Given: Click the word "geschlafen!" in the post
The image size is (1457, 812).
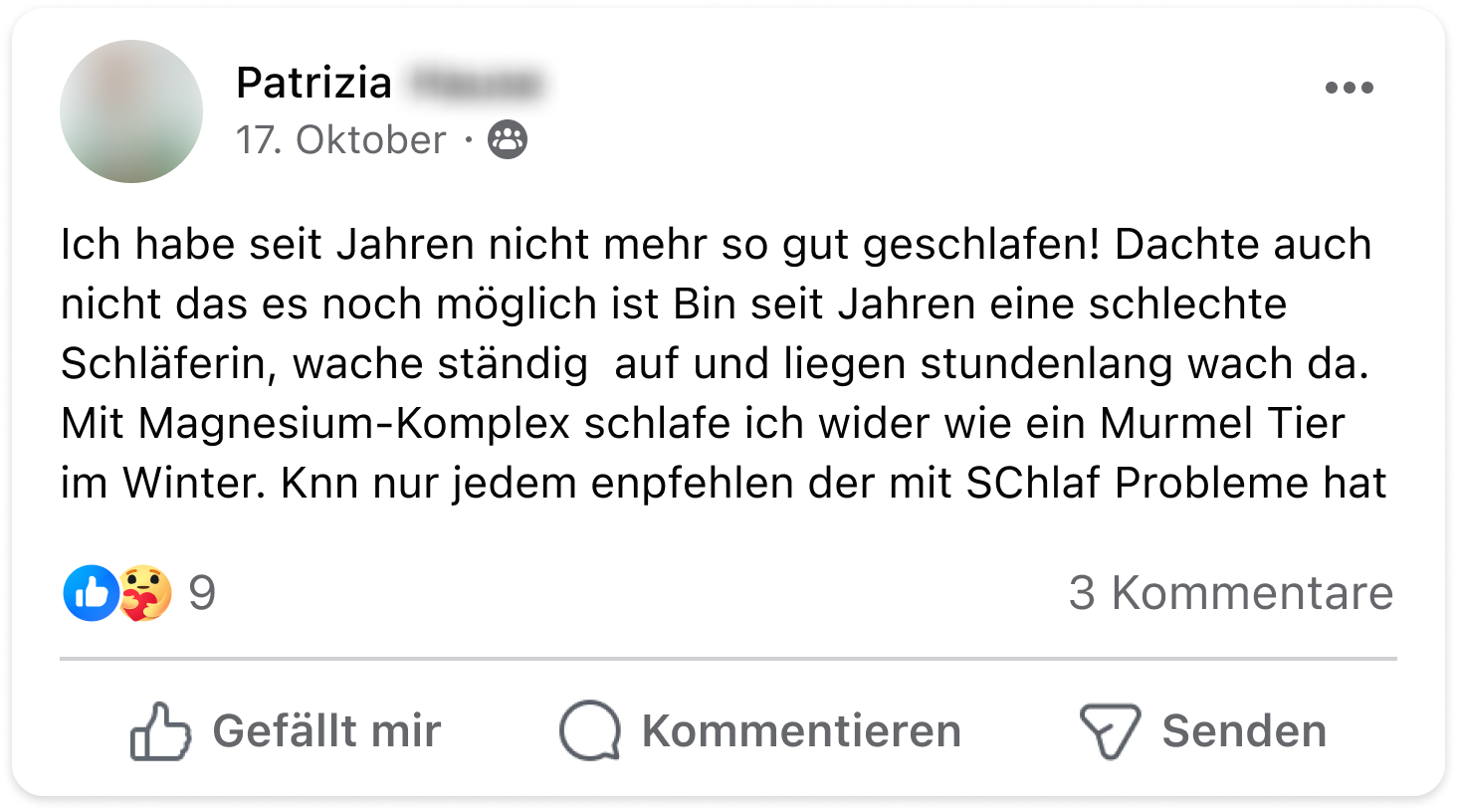Looking at the screenshot, I should click(981, 245).
